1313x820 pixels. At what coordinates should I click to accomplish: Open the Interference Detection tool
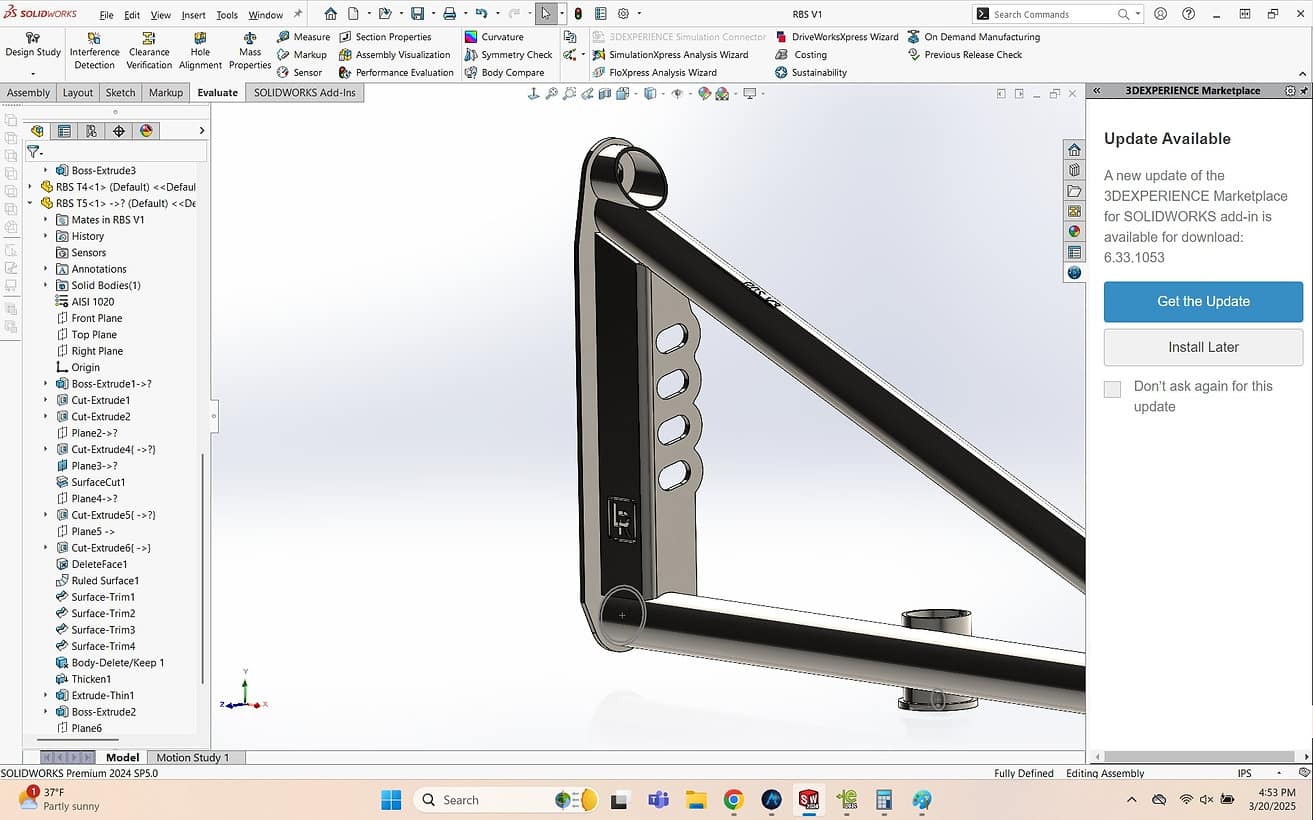[94, 51]
